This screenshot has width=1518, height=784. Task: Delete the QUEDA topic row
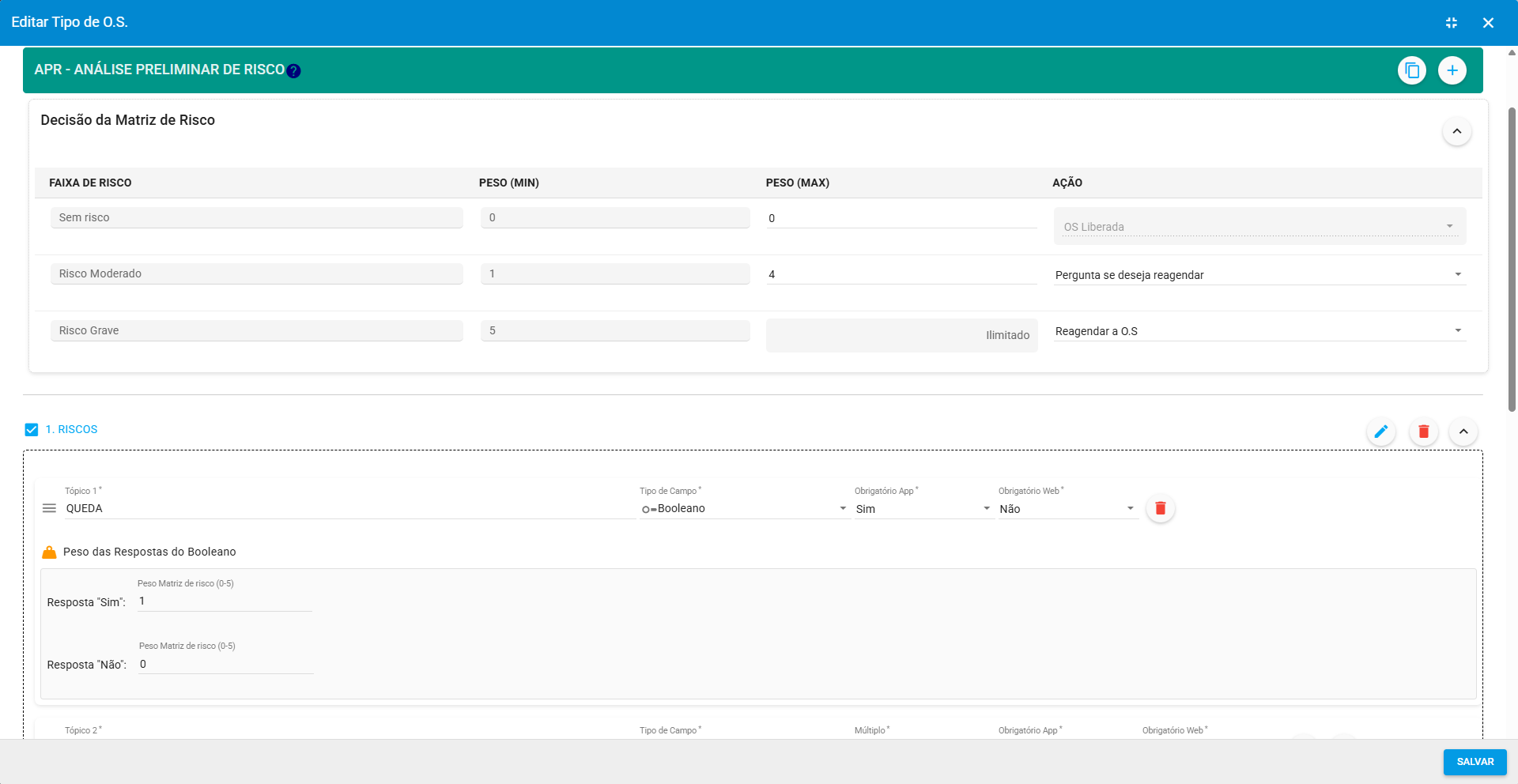coord(1160,508)
